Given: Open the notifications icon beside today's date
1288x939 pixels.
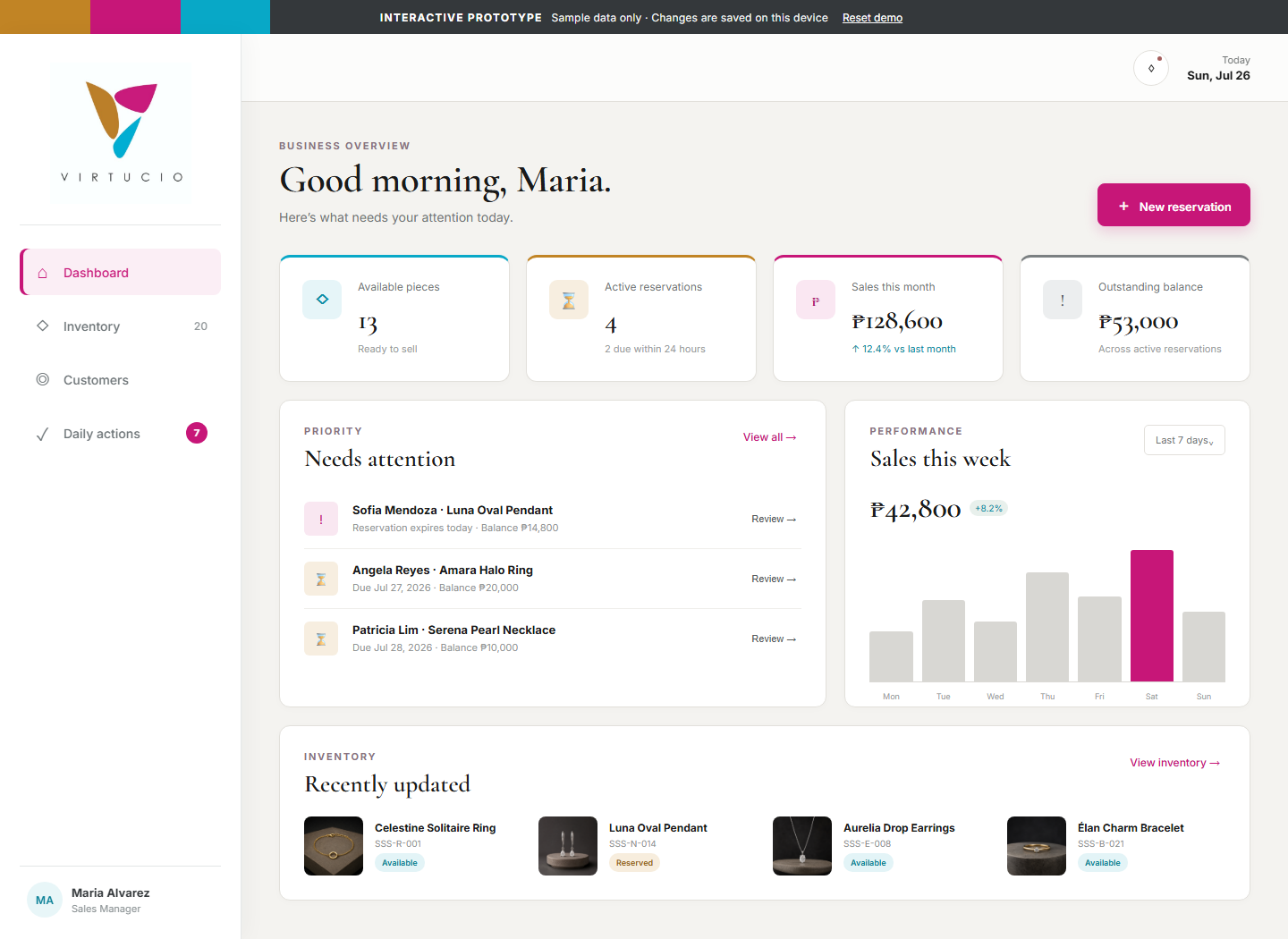Looking at the screenshot, I should [x=1151, y=68].
